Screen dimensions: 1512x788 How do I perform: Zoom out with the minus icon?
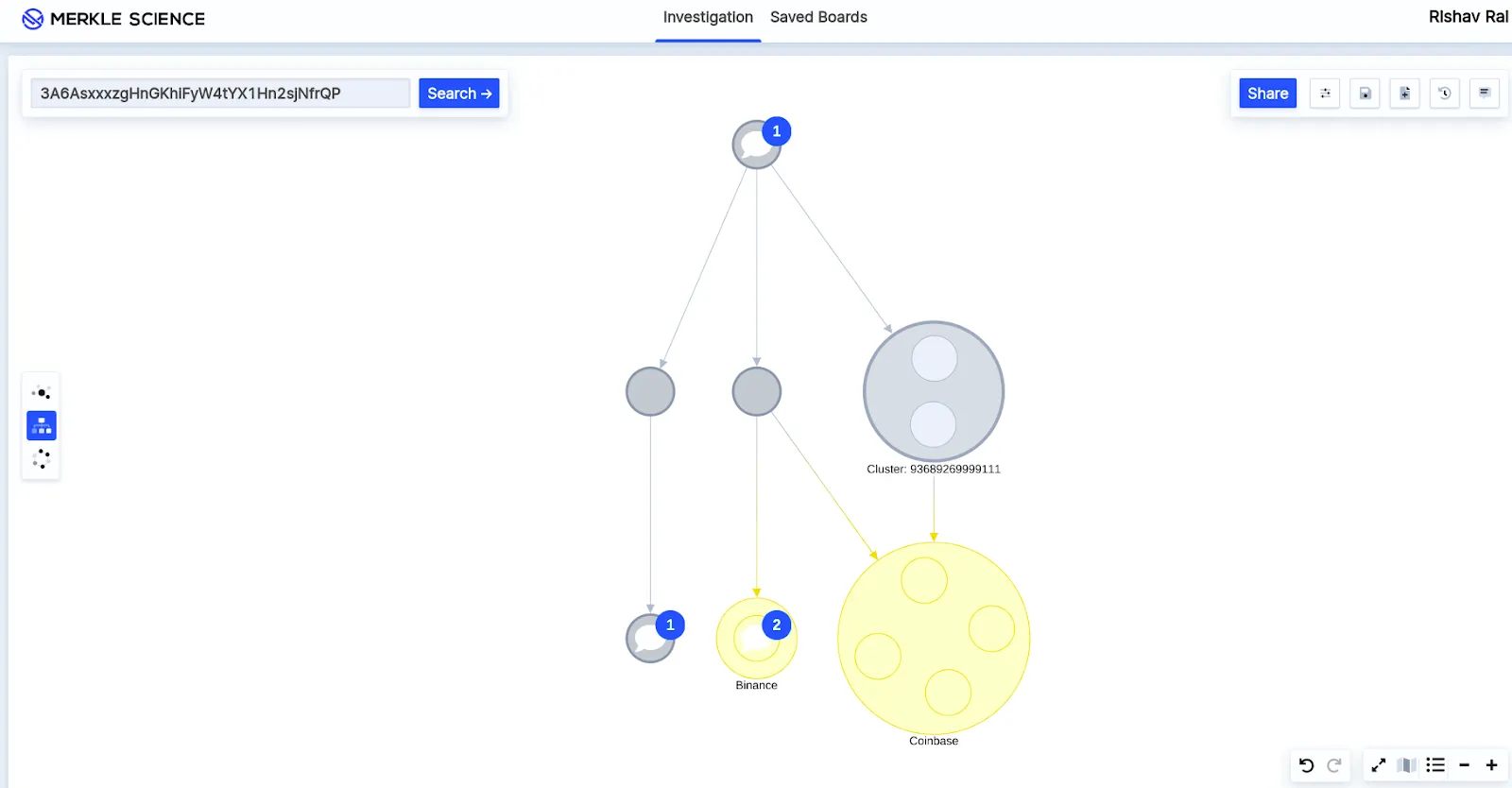point(1464,765)
